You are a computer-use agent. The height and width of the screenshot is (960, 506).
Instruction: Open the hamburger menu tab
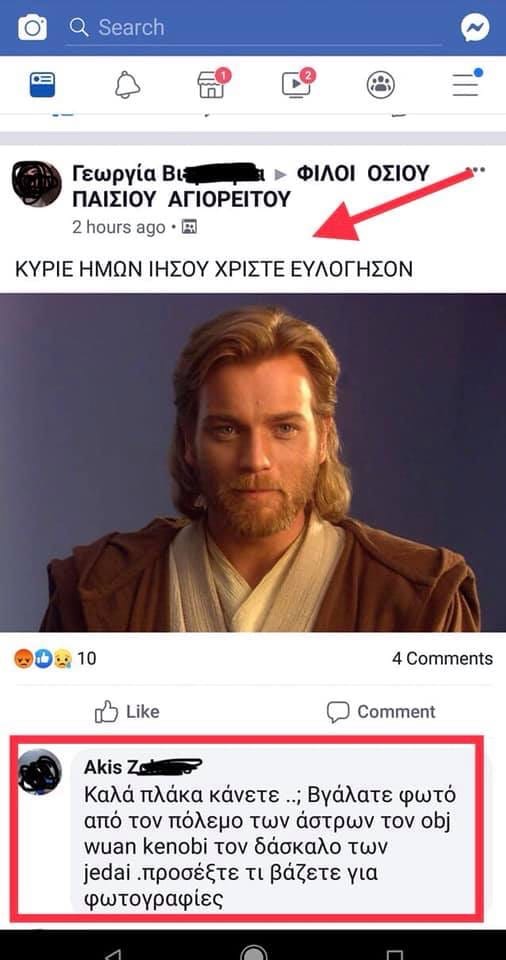[x=466, y=84]
